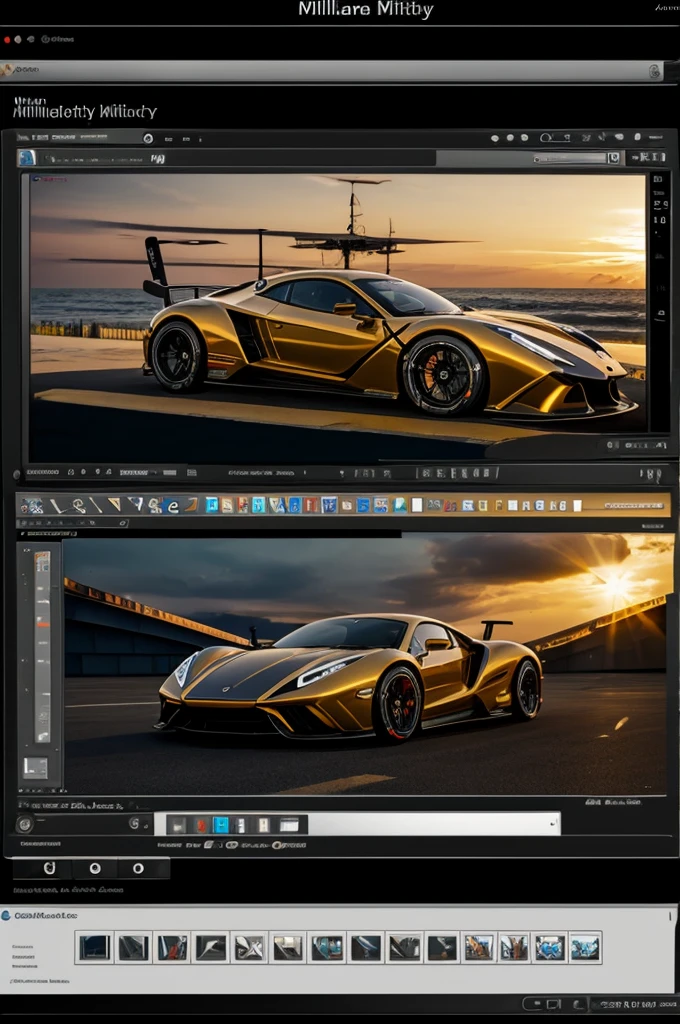The image size is (680, 1024).
Task: Select the last light-blue filmstrip thumbnail
Action: click(x=585, y=947)
